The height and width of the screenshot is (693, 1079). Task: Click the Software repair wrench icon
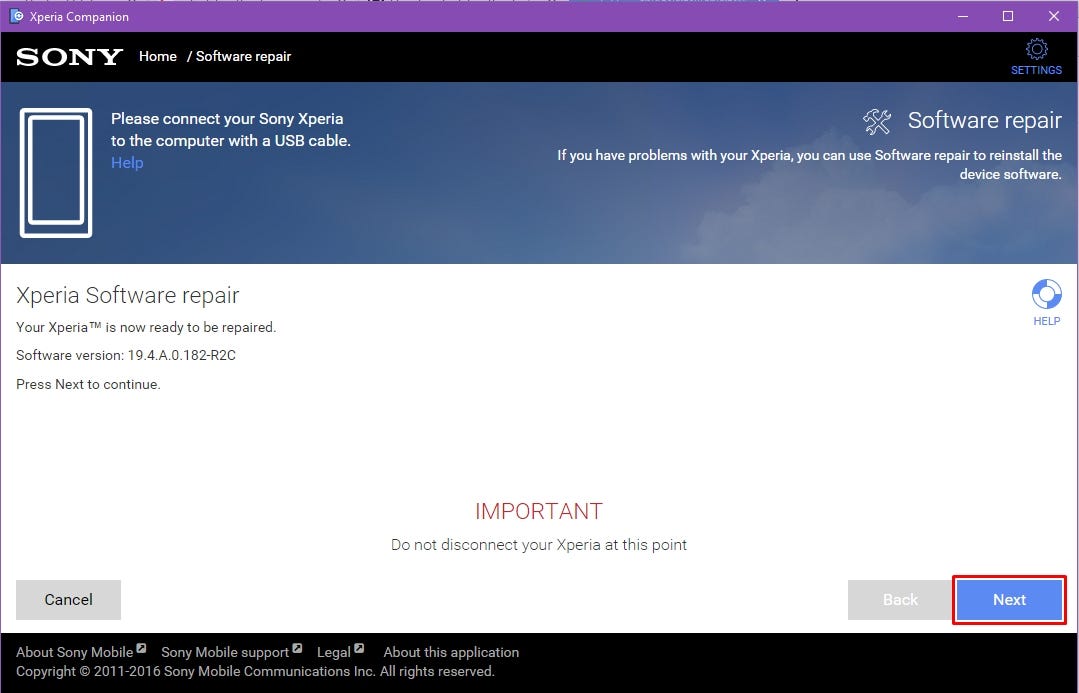coord(877,121)
